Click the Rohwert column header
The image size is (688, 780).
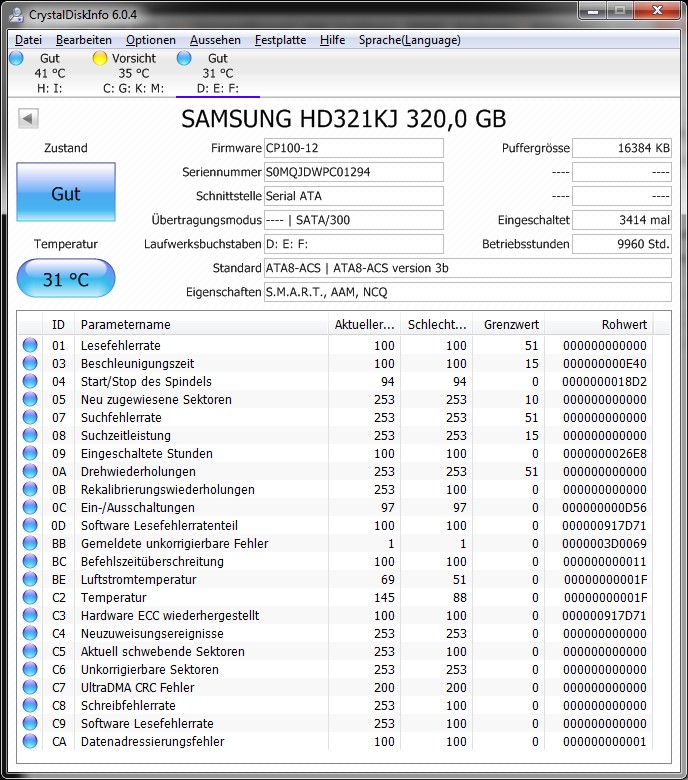pyautogui.click(x=599, y=325)
